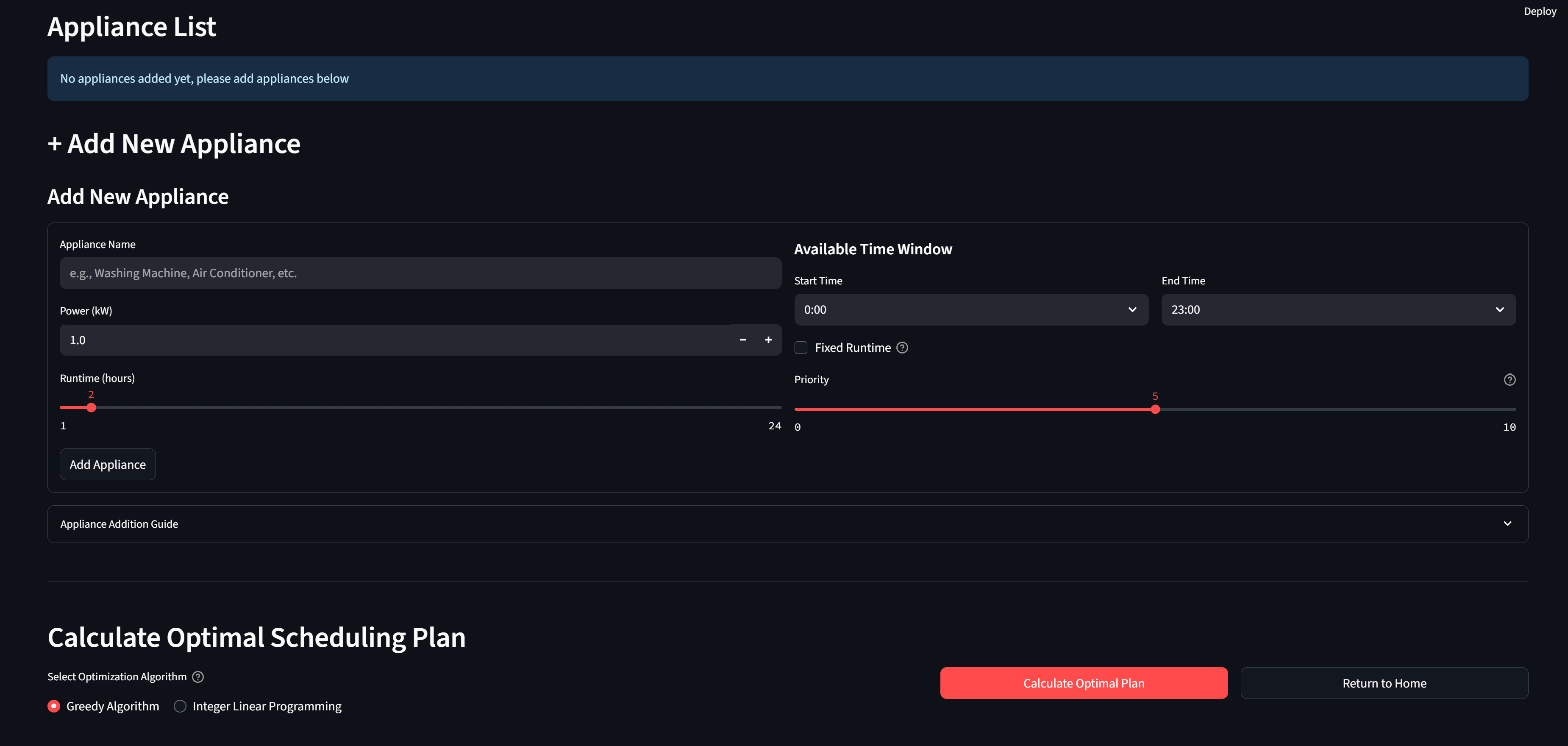Select Integer Linear Programming radio option
Screen dimensions: 1568x746
[x=180, y=706]
